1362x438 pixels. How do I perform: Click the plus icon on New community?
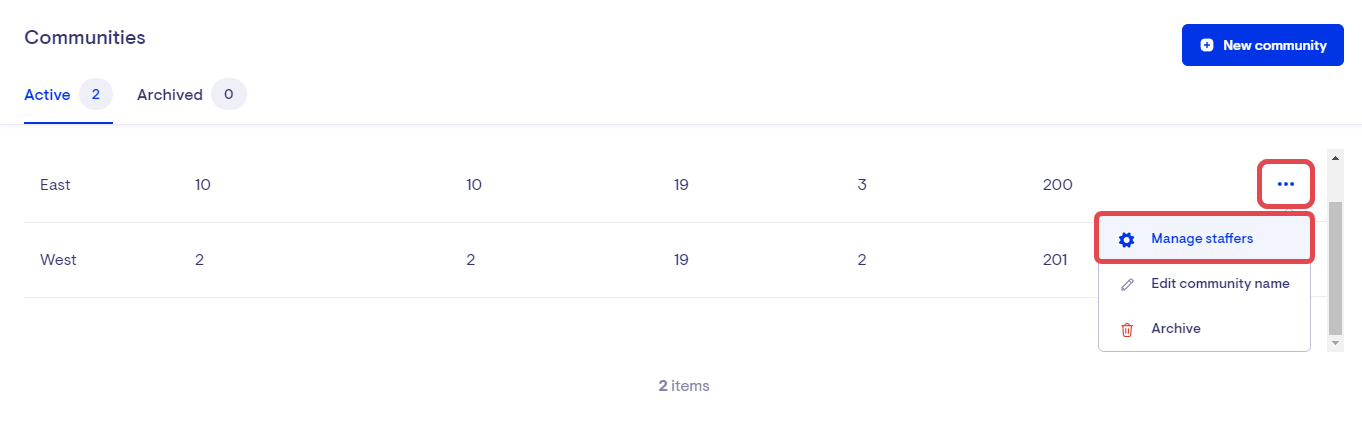point(1207,45)
